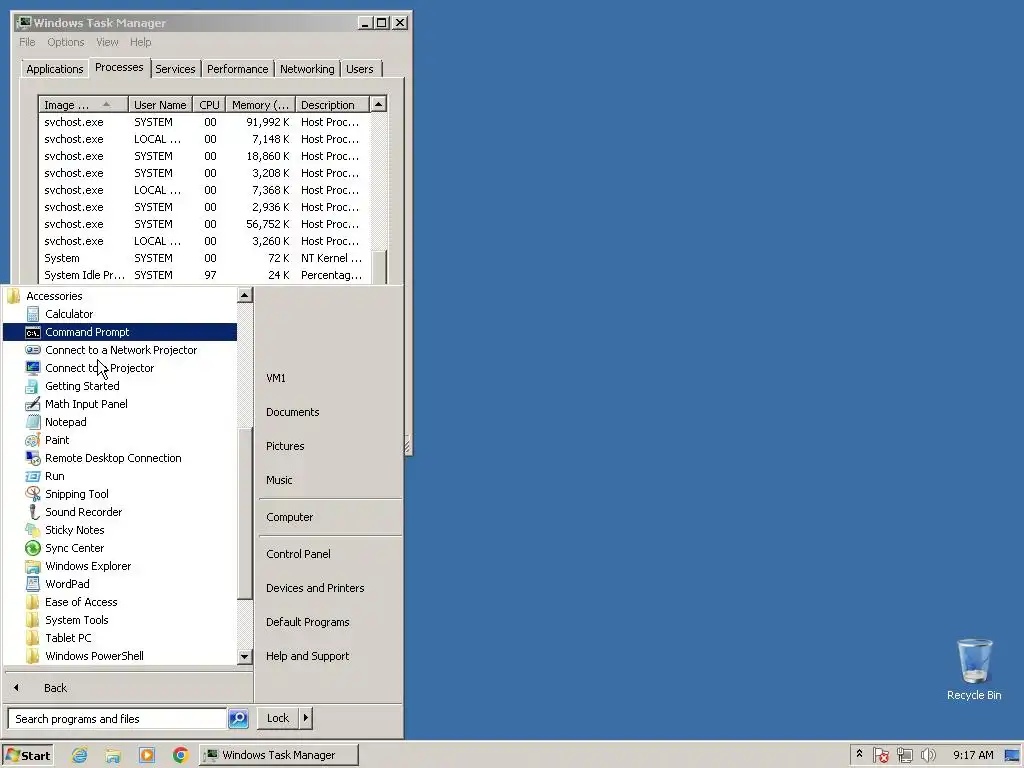Show hidden tray icons arrow

click(x=859, y=754)
